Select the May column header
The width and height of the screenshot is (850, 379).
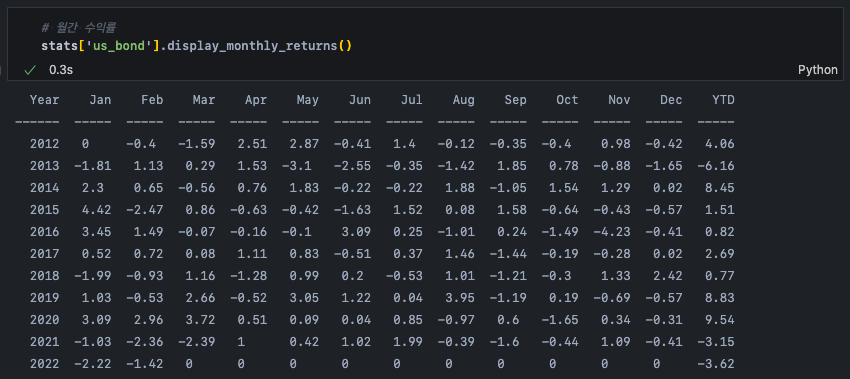pyautogui.click(x=308, y=100)
